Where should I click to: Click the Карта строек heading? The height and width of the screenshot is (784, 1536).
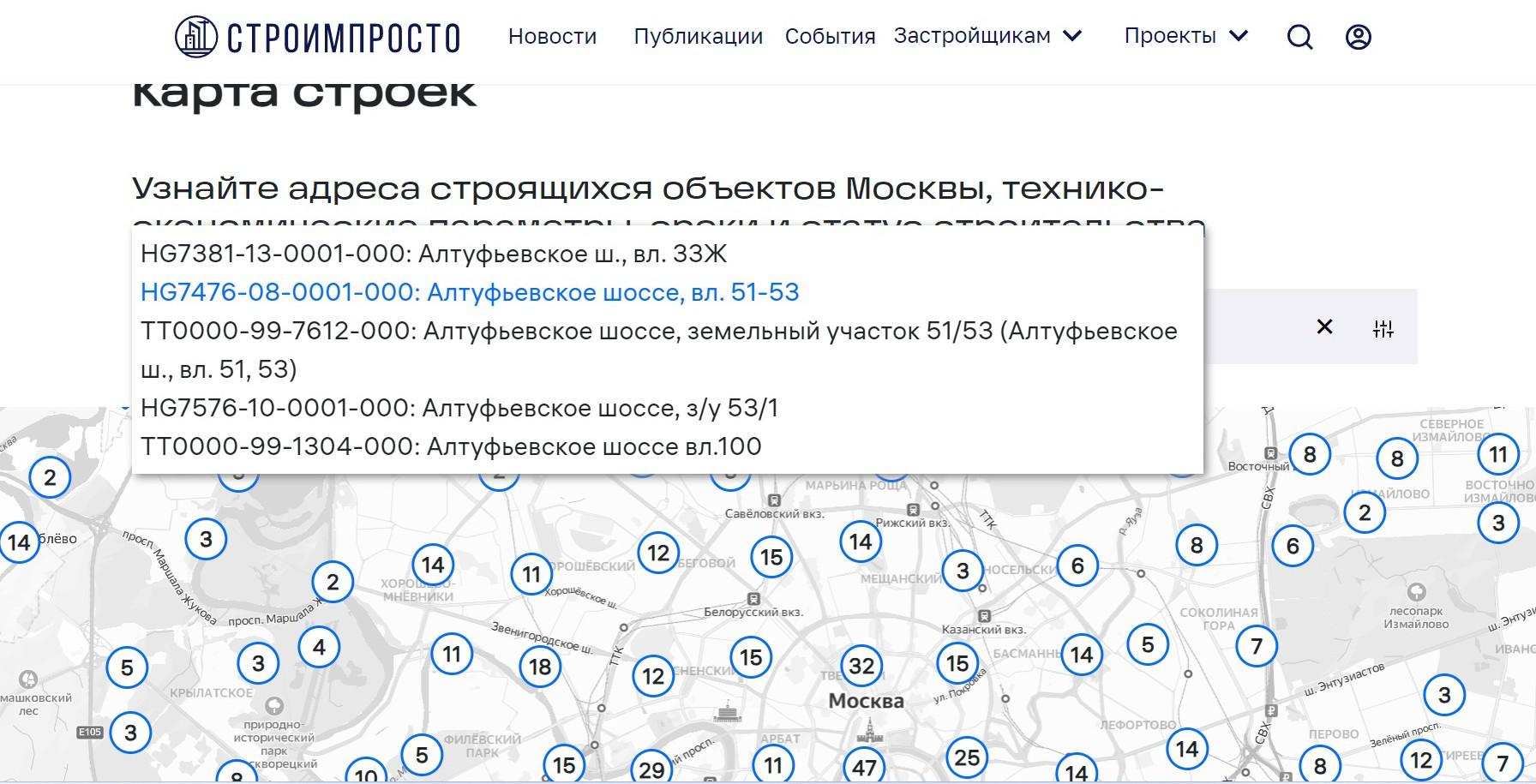(304, 94)
